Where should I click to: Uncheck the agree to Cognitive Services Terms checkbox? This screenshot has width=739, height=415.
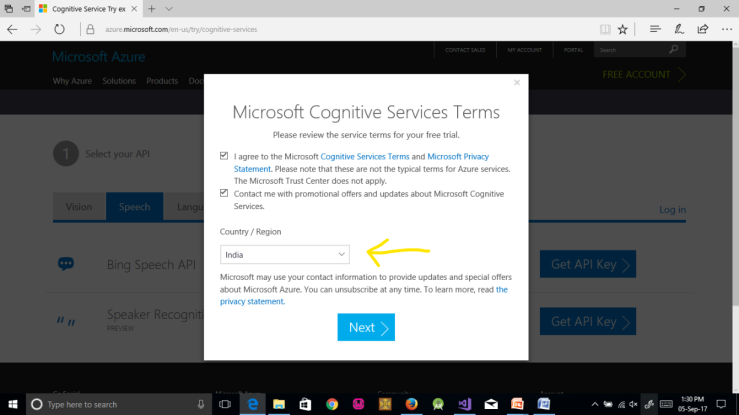pos(224,157)
